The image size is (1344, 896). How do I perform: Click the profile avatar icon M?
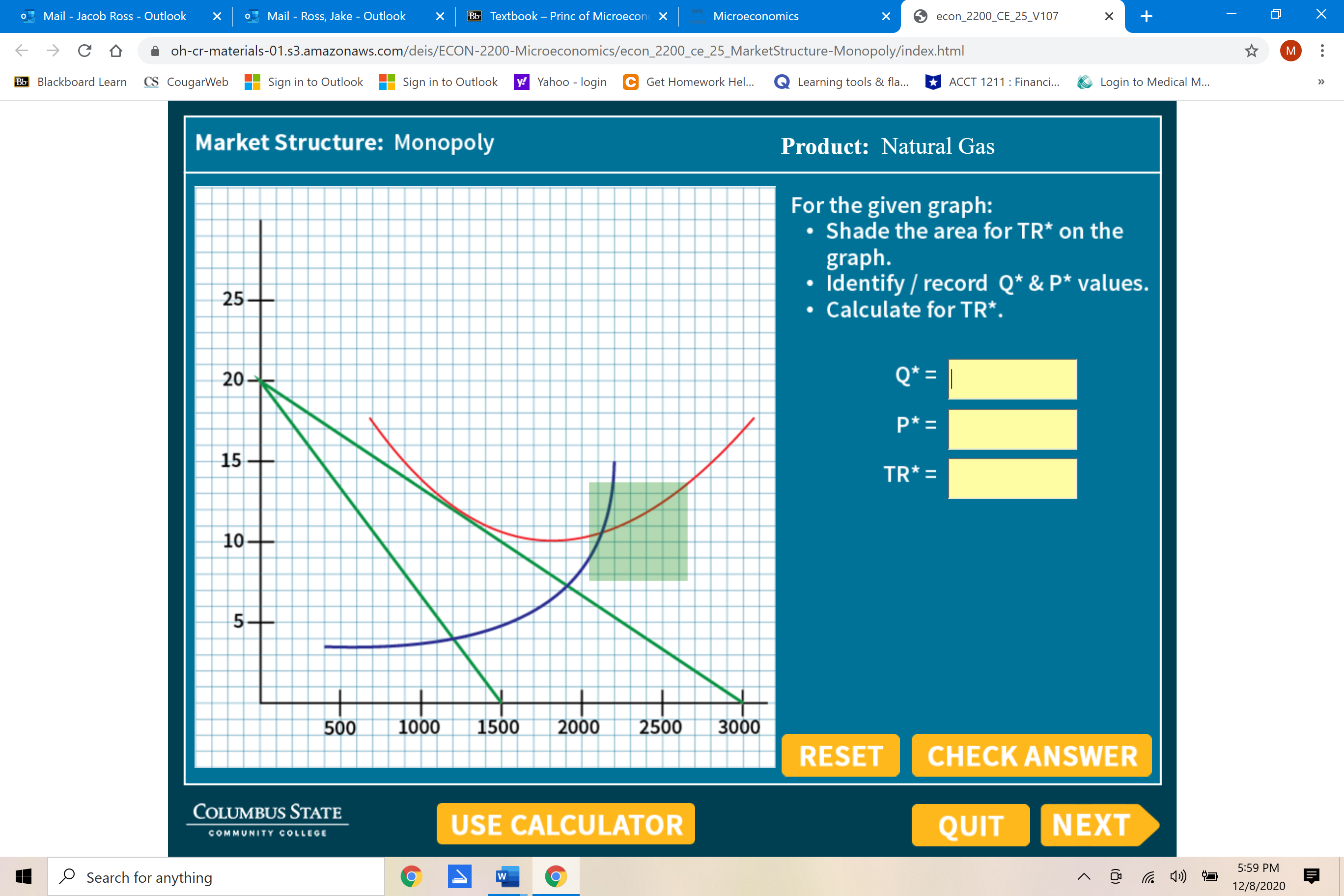(1290, 51)
